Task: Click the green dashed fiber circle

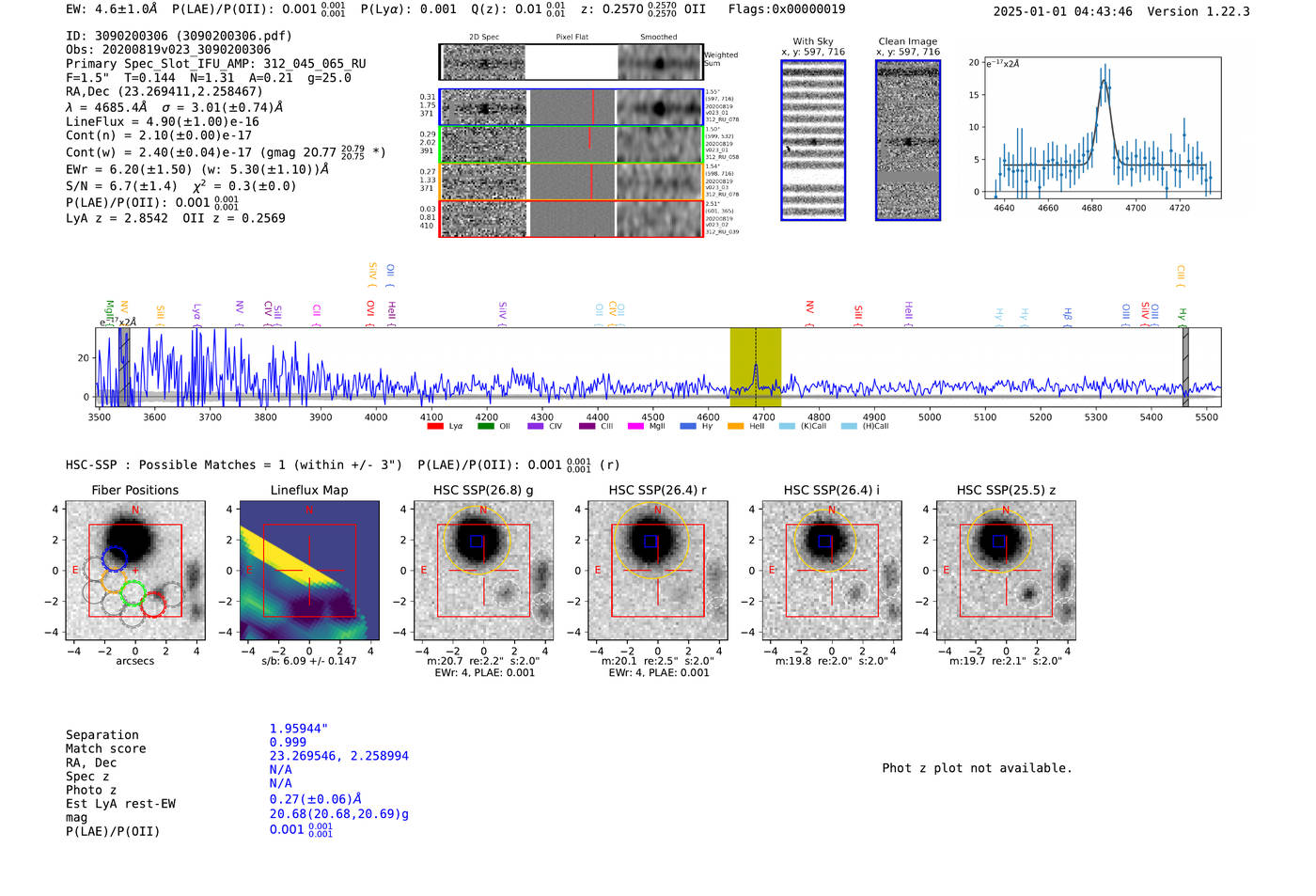Action: click(133, 592)
